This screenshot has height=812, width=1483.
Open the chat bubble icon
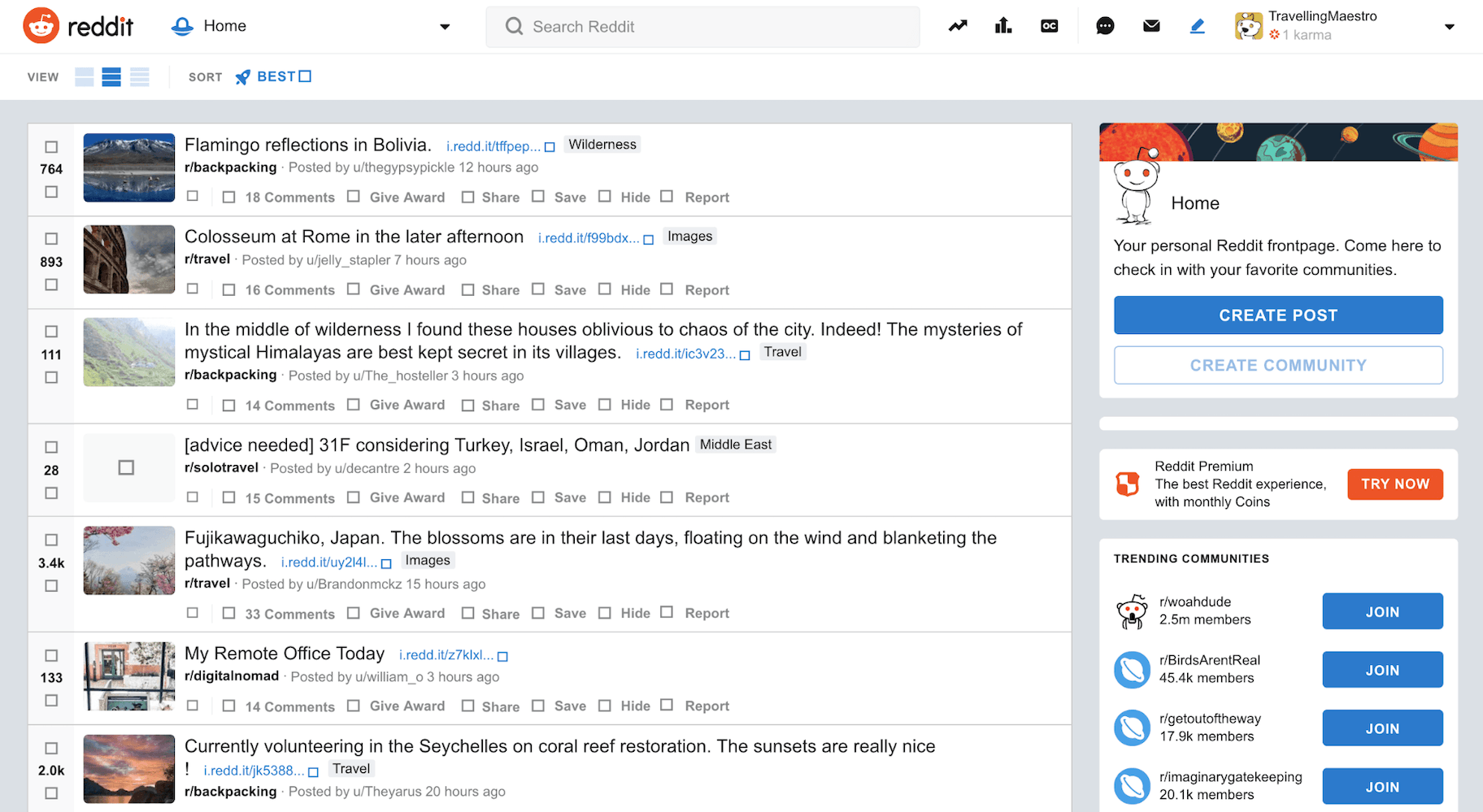point(1105,26)
